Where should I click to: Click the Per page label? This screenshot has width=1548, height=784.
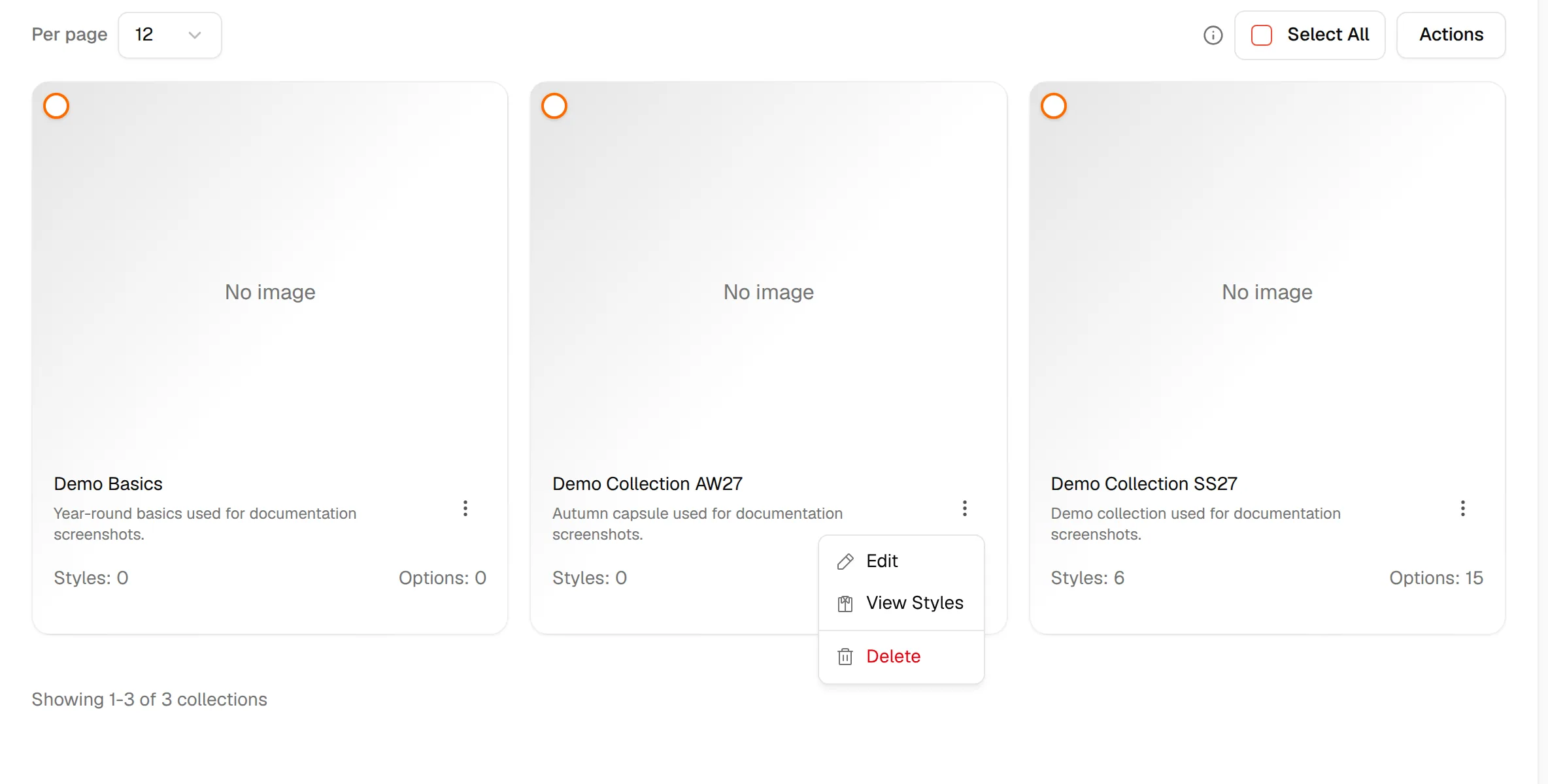tap(69, 35)
